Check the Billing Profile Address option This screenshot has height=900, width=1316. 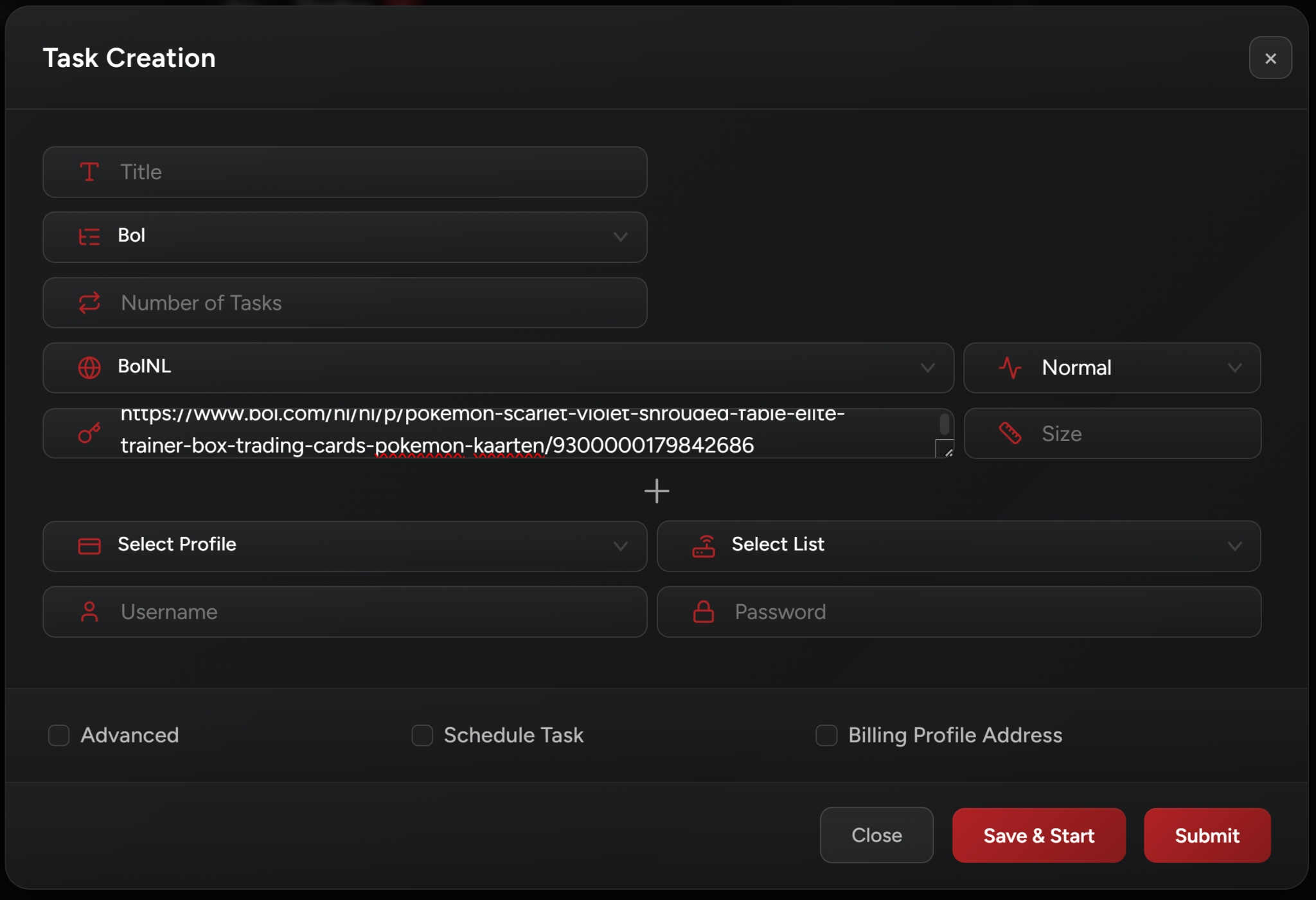coord(826,735)
